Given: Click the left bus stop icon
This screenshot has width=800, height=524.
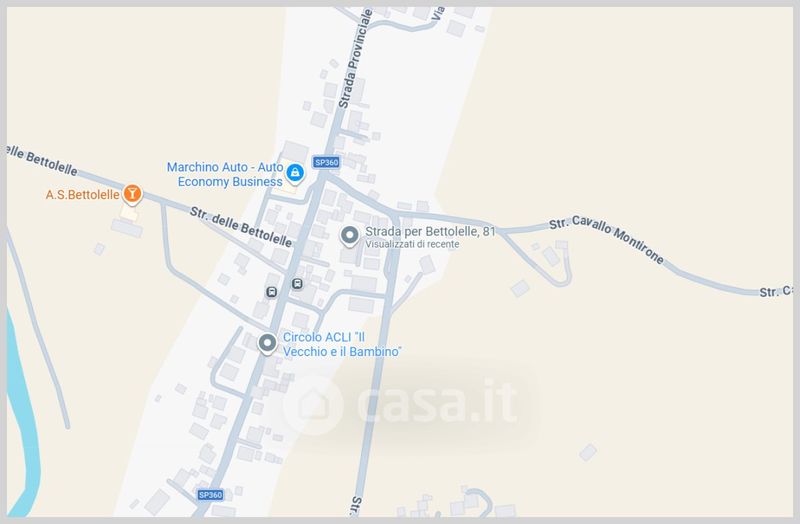Looking at the screenshot, I should [x=271, y=292].
